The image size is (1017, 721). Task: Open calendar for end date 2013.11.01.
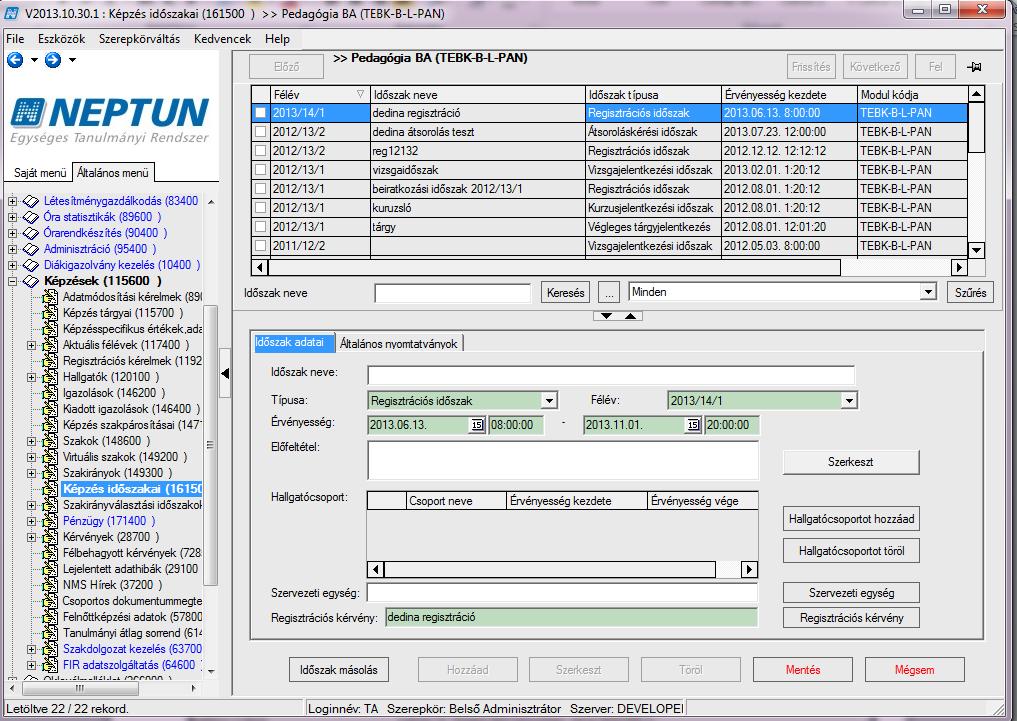click(693, 425)
